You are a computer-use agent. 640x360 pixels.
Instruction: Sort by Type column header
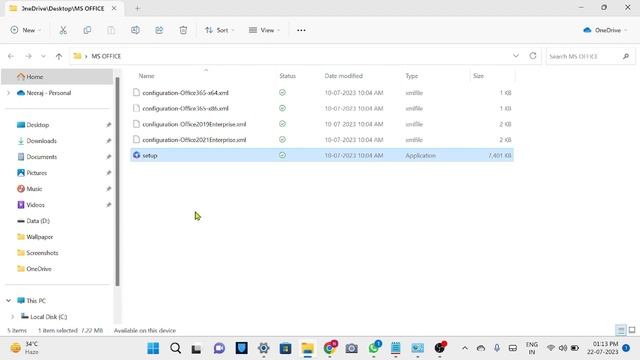[x=412, y=76]
